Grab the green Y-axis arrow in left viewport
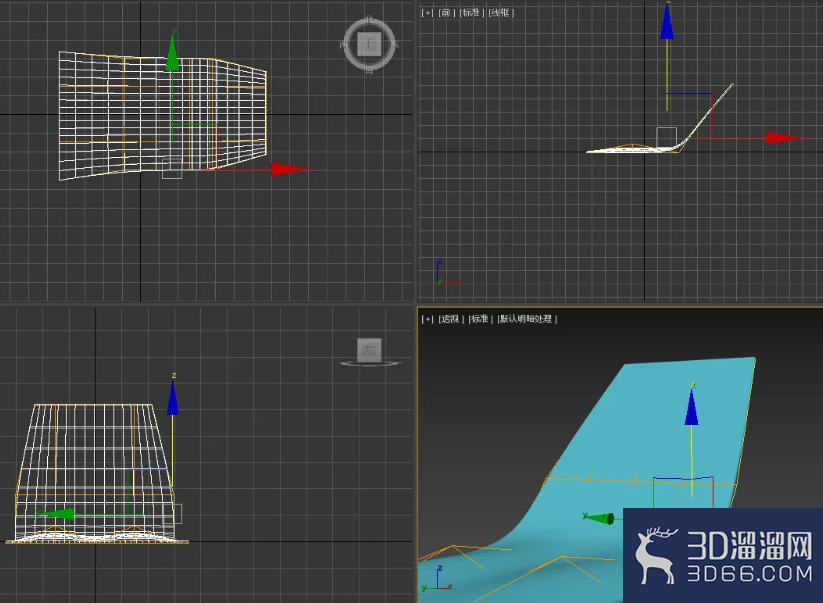823x603 pixels. pyautogui.click(x=55, y=514)
